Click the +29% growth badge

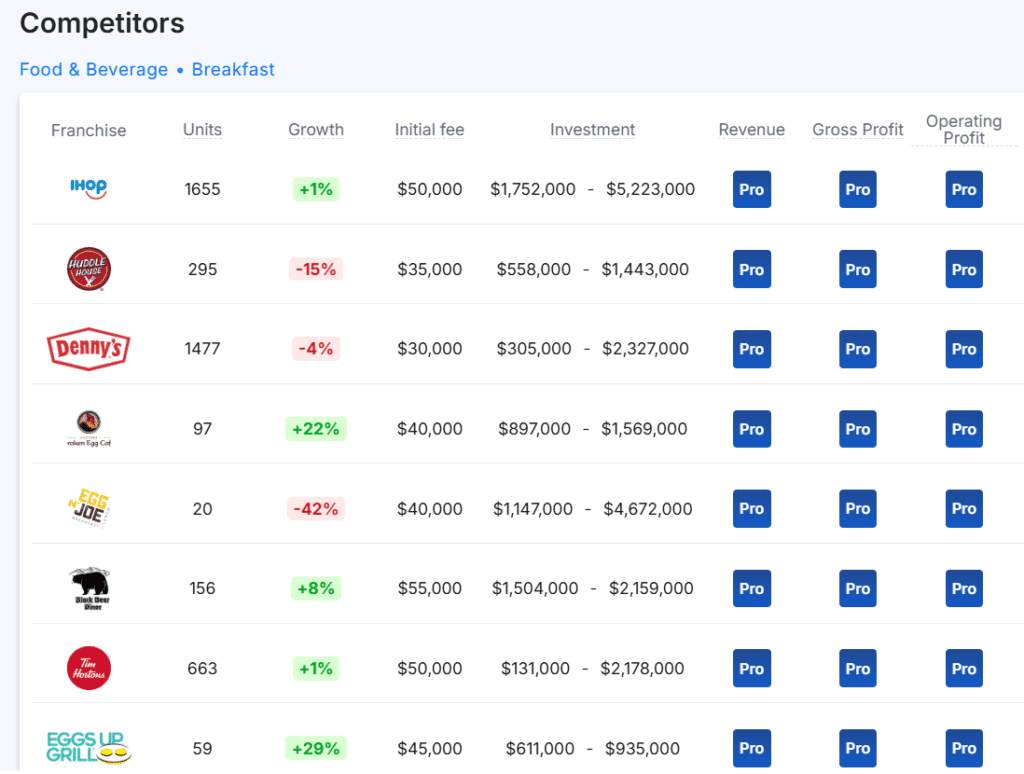316,748
